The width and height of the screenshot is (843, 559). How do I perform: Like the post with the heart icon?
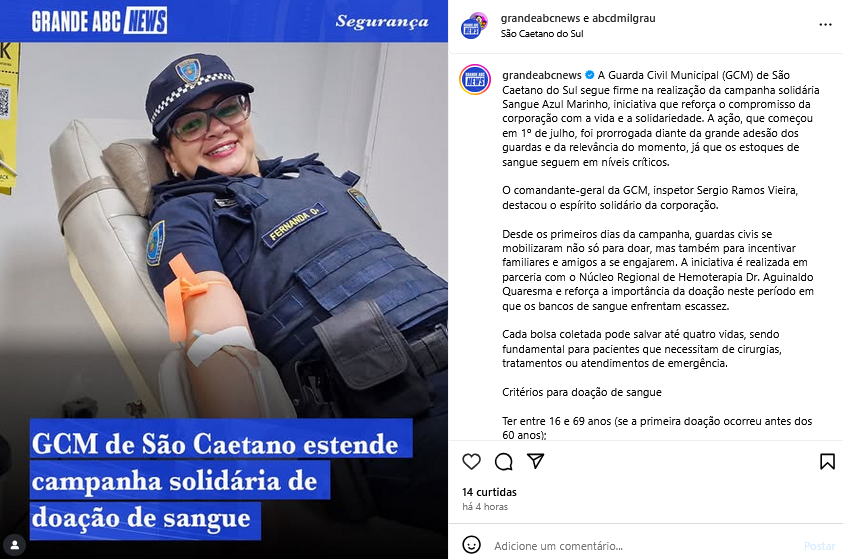471,462
